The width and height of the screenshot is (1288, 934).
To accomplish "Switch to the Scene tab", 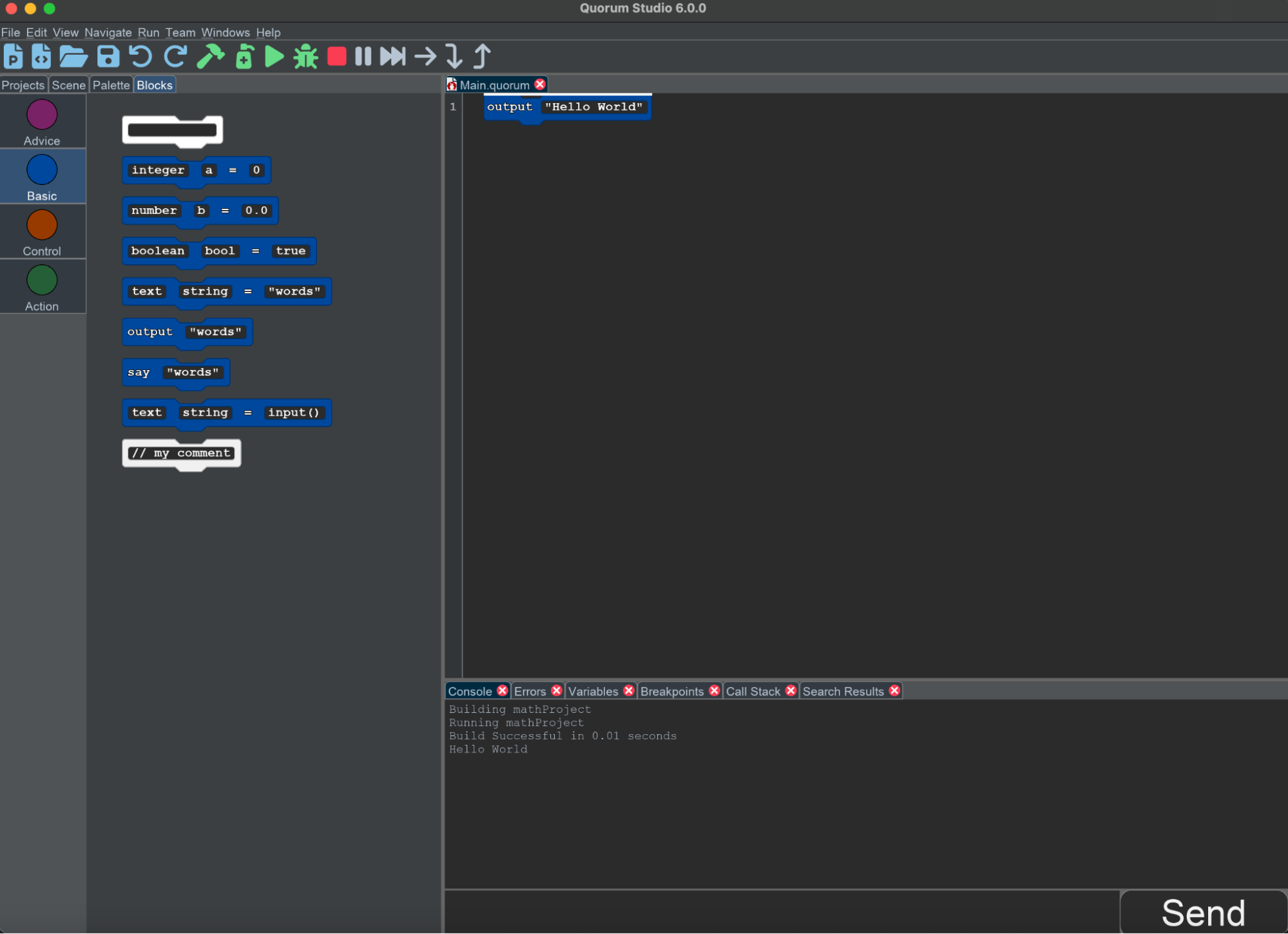I will coord(68,85).
